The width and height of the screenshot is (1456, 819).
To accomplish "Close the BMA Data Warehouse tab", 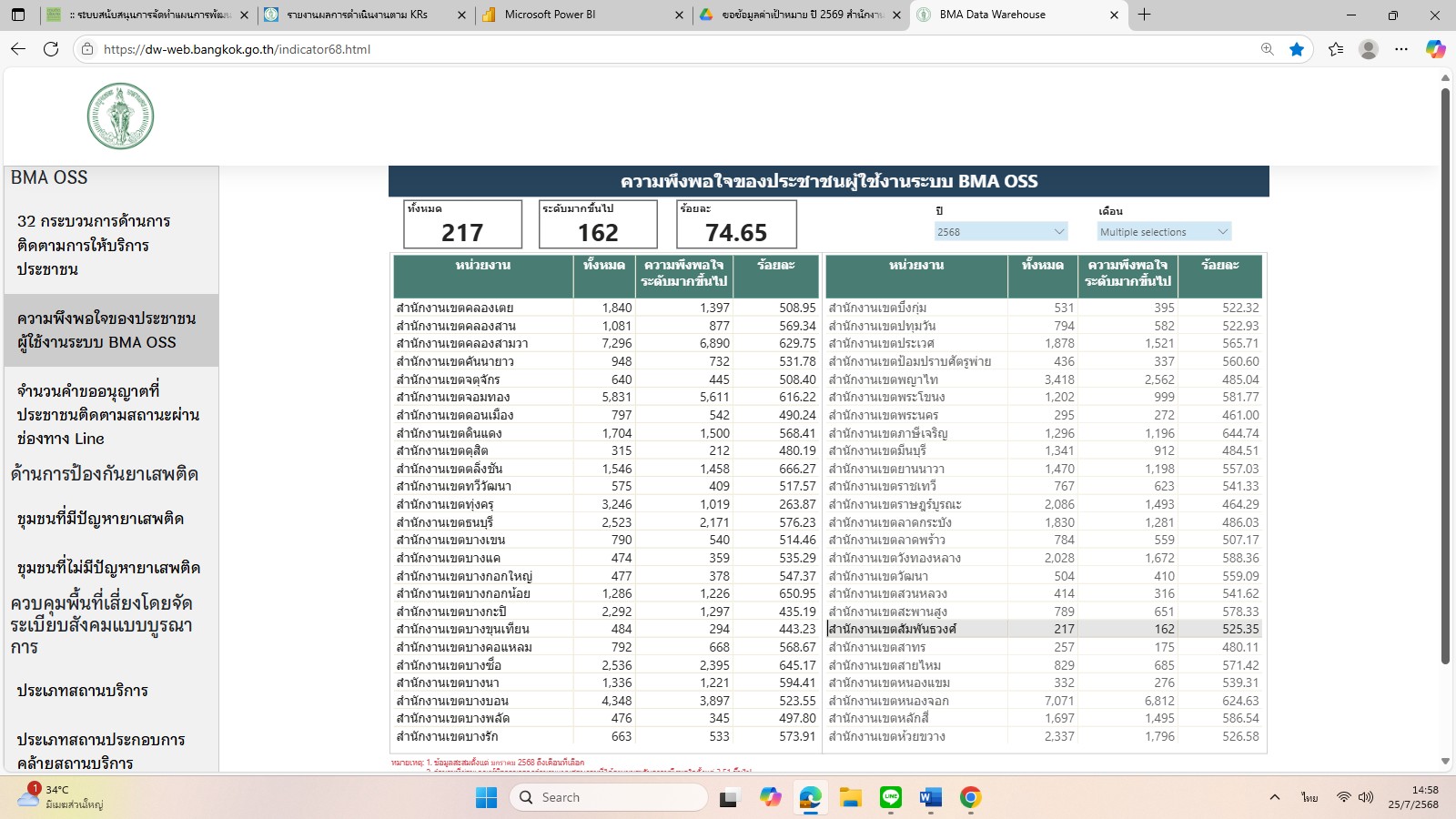I will [x=1114, y=15].
